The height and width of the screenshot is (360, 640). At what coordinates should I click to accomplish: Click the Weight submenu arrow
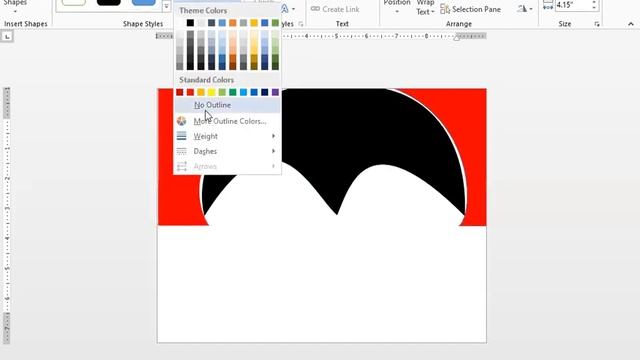(x=273, y=136)
